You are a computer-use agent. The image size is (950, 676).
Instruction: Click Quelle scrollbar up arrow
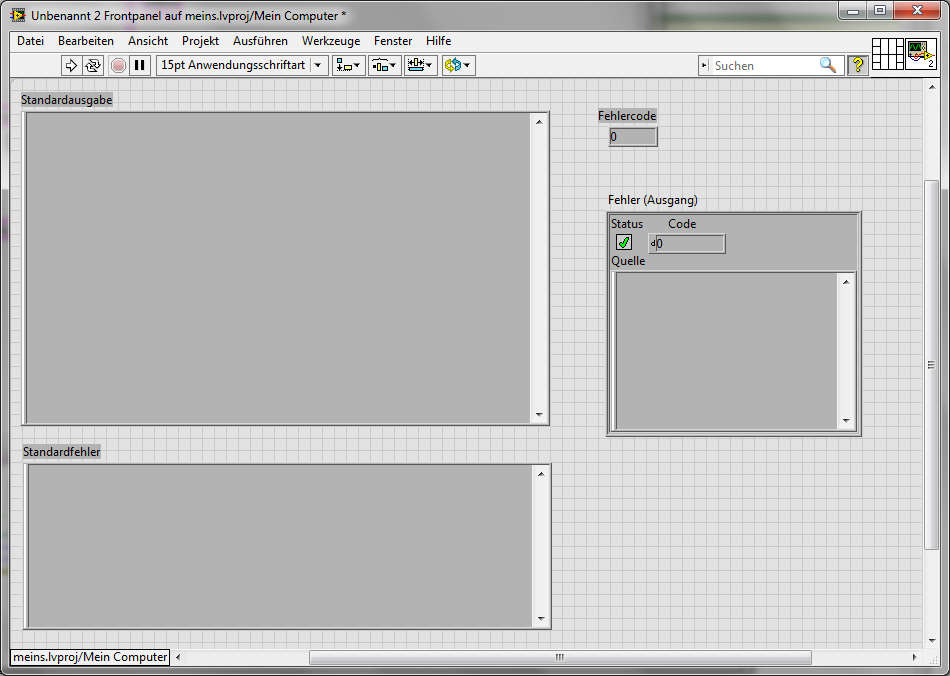[846, 282]
